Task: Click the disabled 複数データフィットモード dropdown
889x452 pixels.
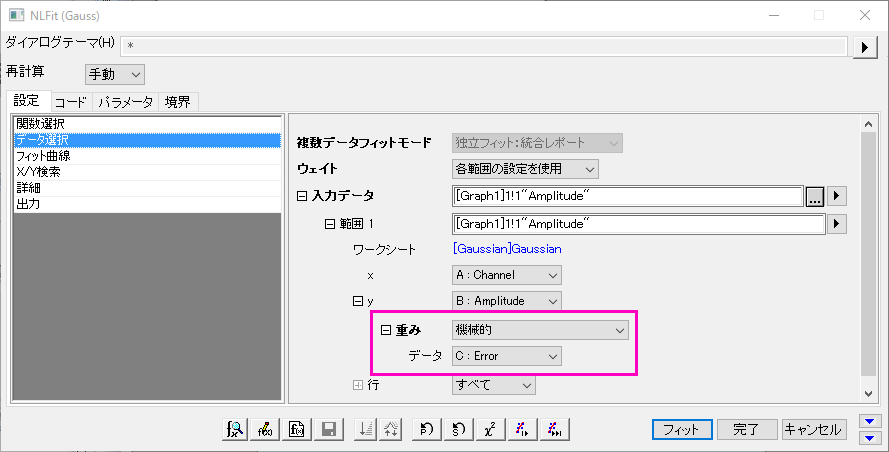Action: (537, 143)
